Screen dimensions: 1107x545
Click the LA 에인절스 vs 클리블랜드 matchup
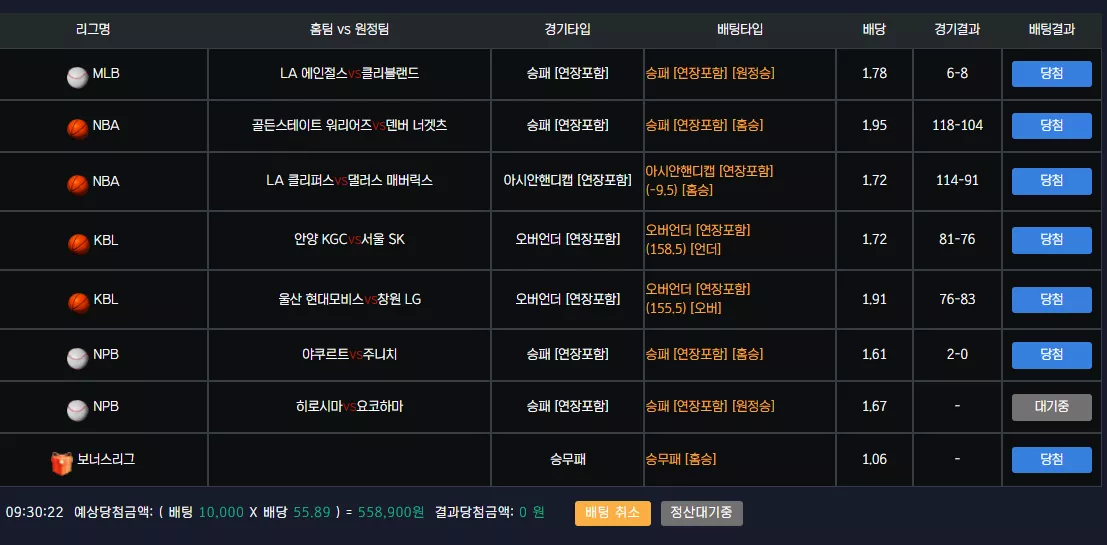pyautogui.click(x=349, y=73)
